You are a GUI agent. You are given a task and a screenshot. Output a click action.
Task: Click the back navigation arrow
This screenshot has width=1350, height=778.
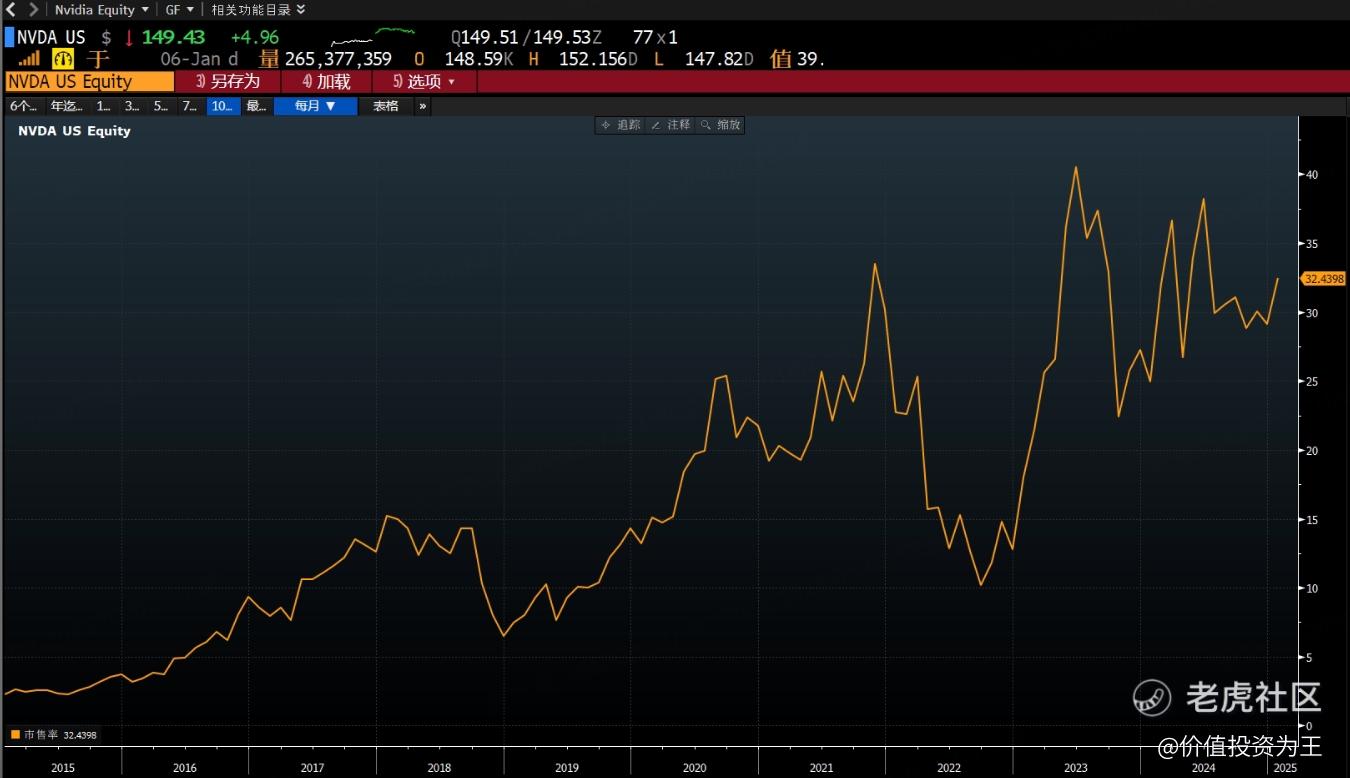(x=11, y=9)
